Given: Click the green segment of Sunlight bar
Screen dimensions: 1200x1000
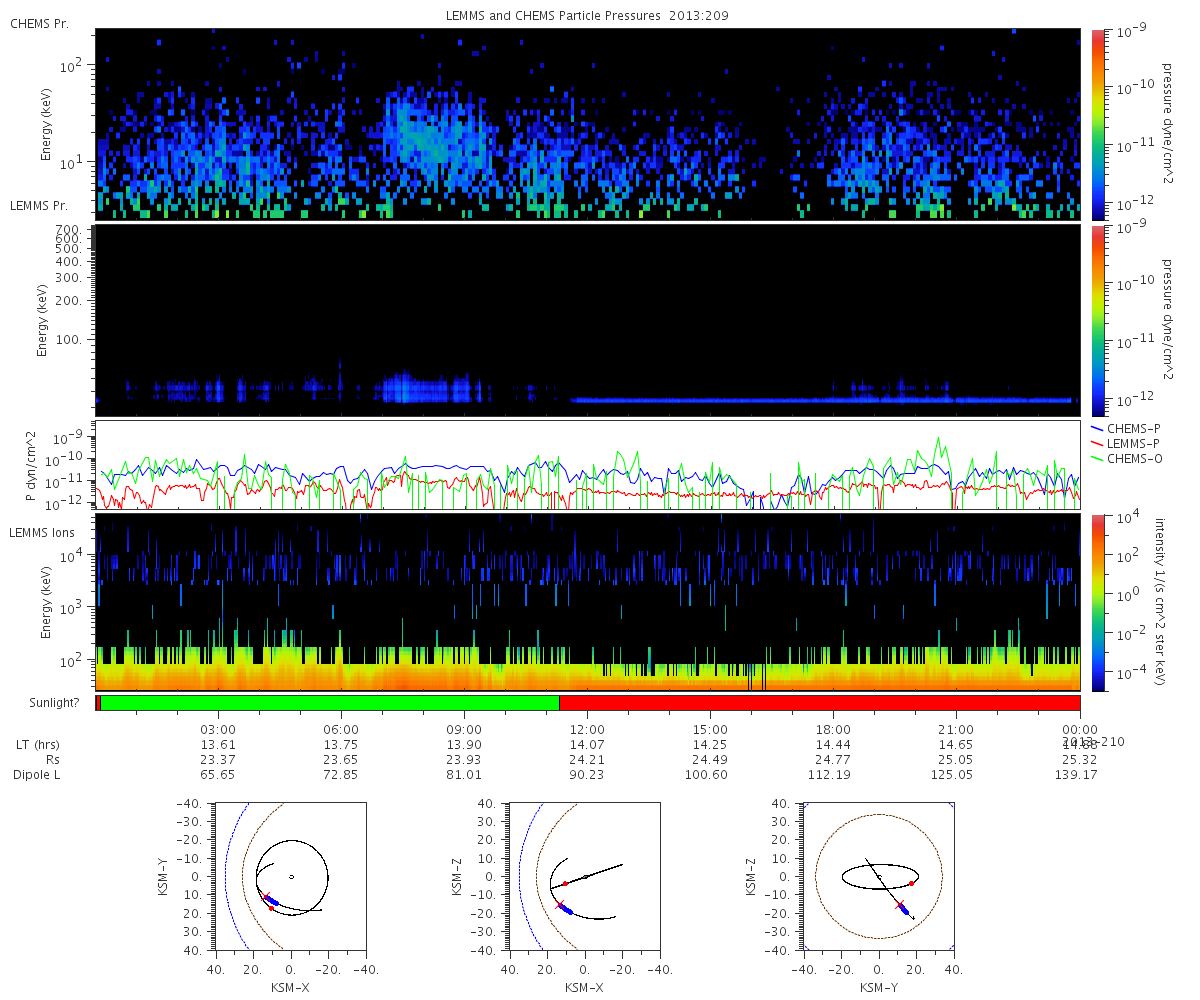Looking at the screenshot, I should (x=330, y=703).
